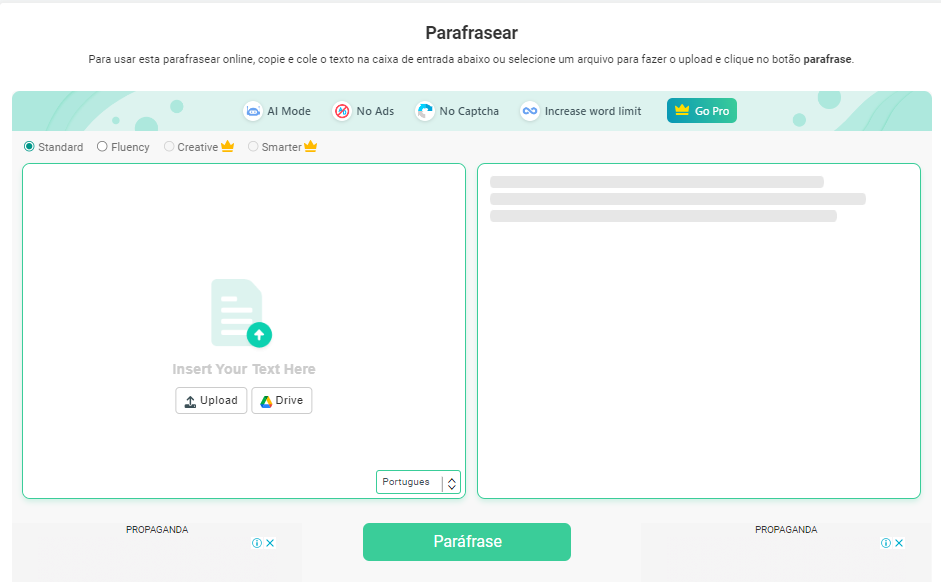Click the No Ads icon
The image size is (941, 582).
coord(342,111)
